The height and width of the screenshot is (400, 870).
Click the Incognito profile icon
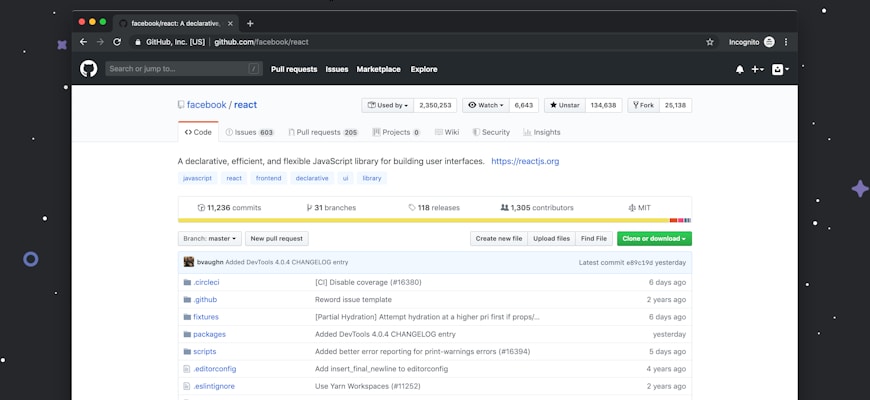pyautogui.click(x=769, y=42)
